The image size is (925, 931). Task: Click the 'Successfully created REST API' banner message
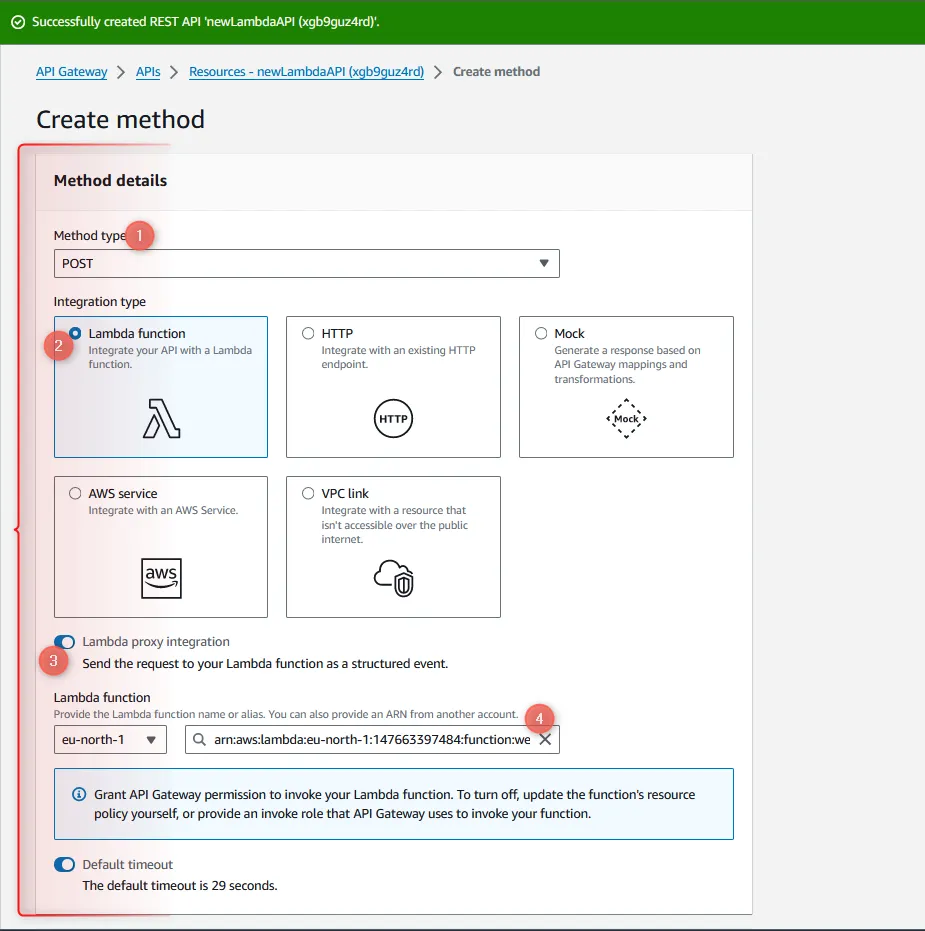(205, 22)
